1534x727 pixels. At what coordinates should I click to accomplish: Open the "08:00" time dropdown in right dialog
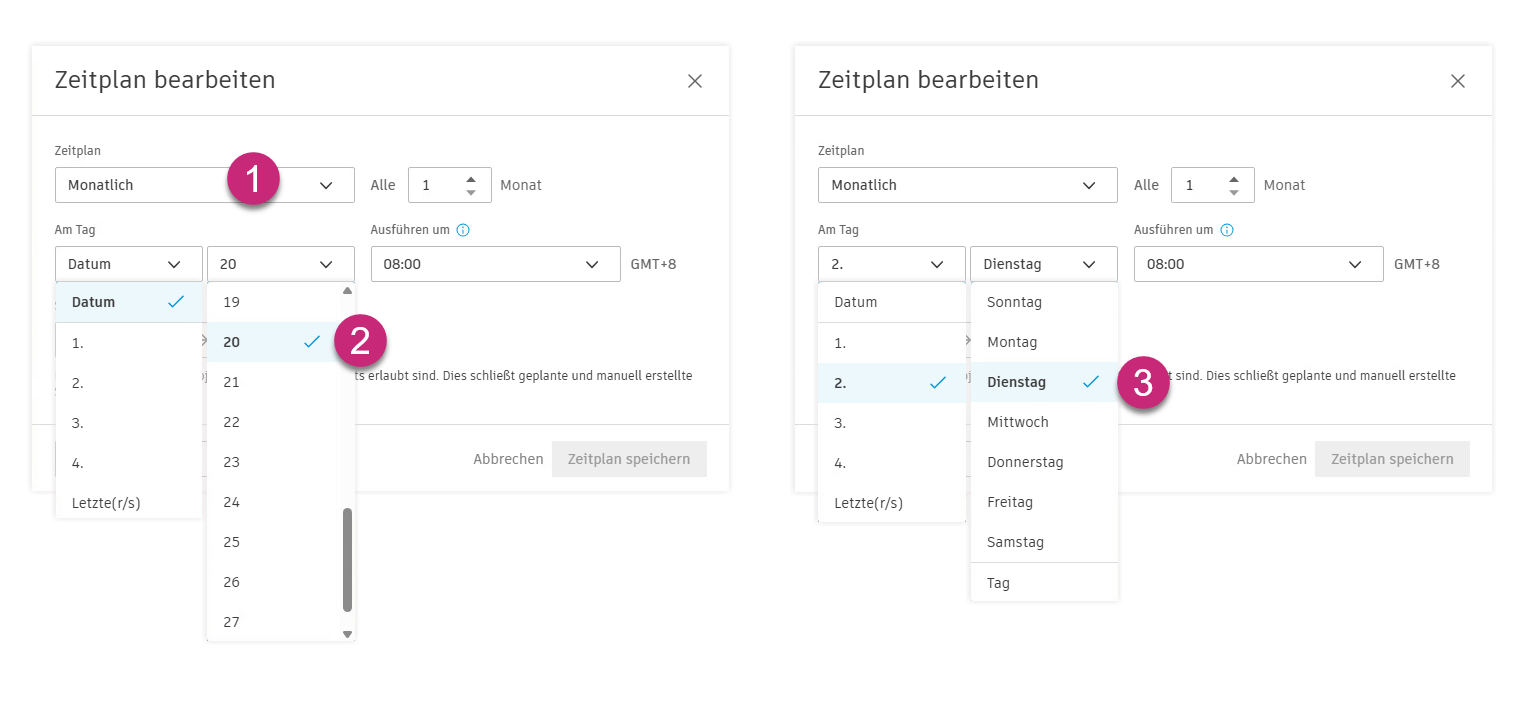[1258, 263]
